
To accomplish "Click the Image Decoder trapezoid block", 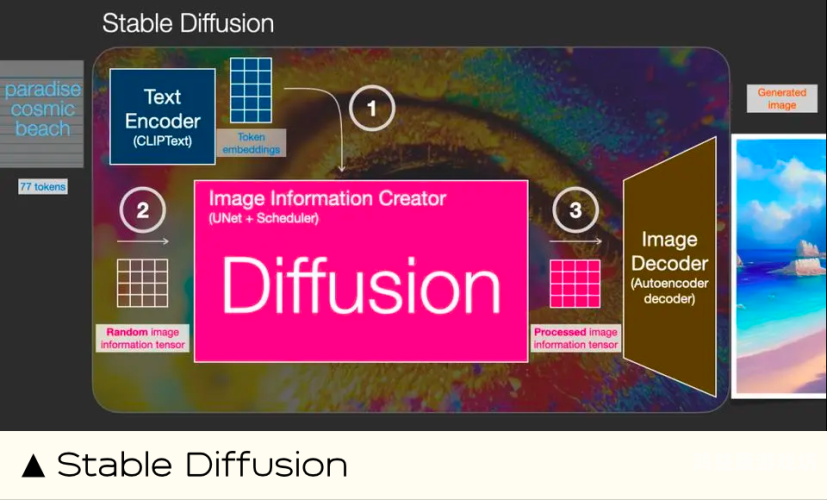I will 669,266.
